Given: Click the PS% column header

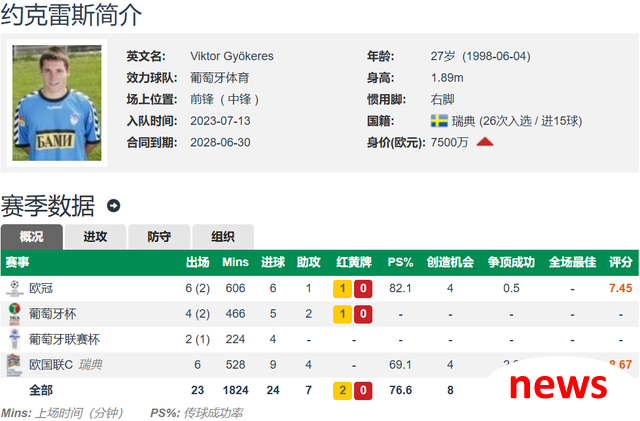Looking at the screenshot, I should pyautogui.click(x=400, y=262).
